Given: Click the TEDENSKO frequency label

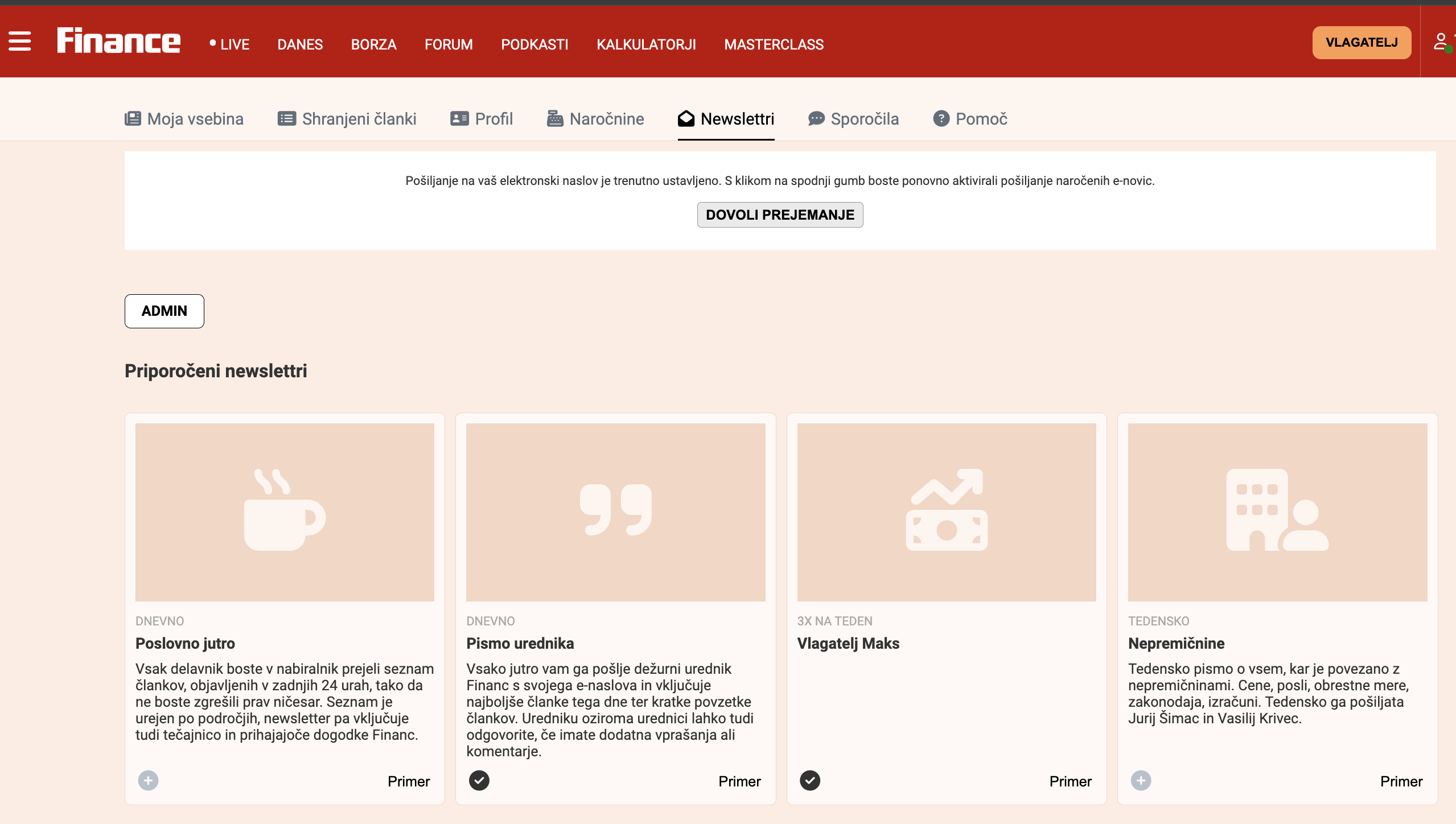Looking at the screenshot, I should pos(1159,621).
